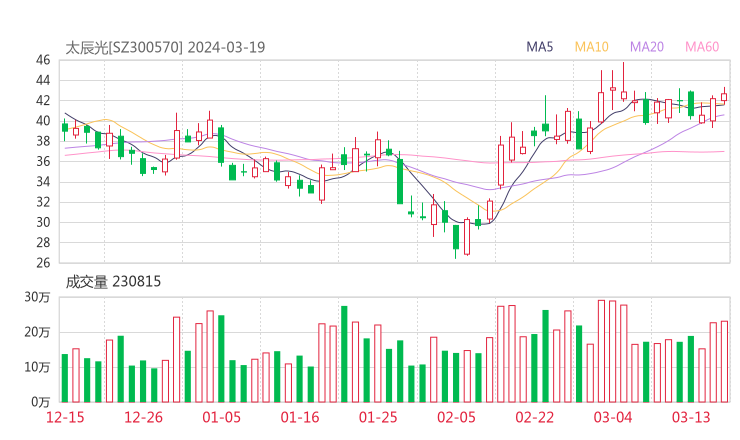Click the chart title 太辰光[SZ300570] 2024-03-19

(x=165, y=47)
